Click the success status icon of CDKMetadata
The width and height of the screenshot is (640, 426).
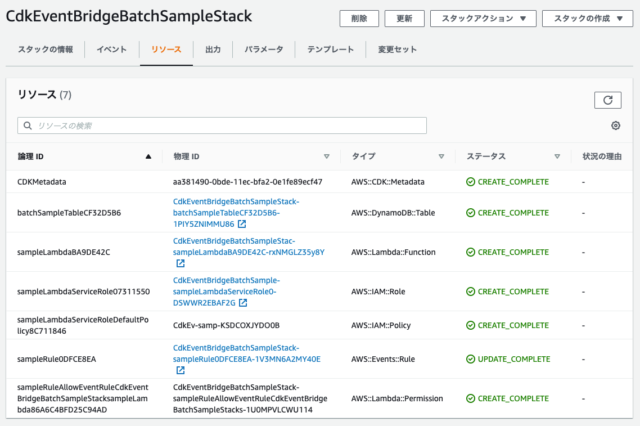pyautogui.click(x=471, y=182)
